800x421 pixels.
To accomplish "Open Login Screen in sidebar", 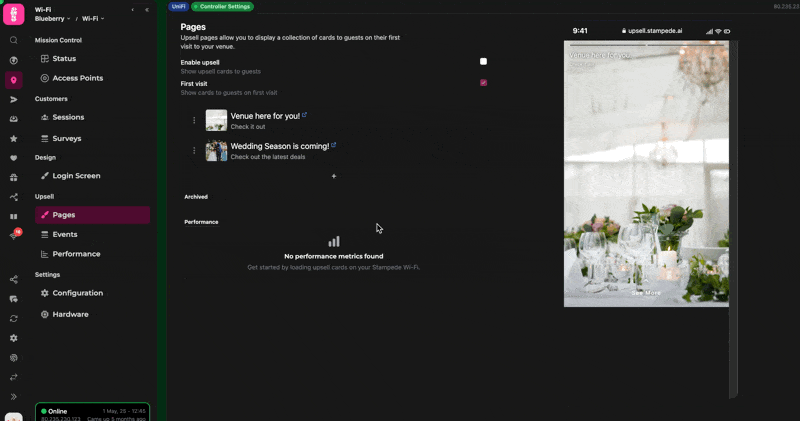I will [x=76, y=176].
